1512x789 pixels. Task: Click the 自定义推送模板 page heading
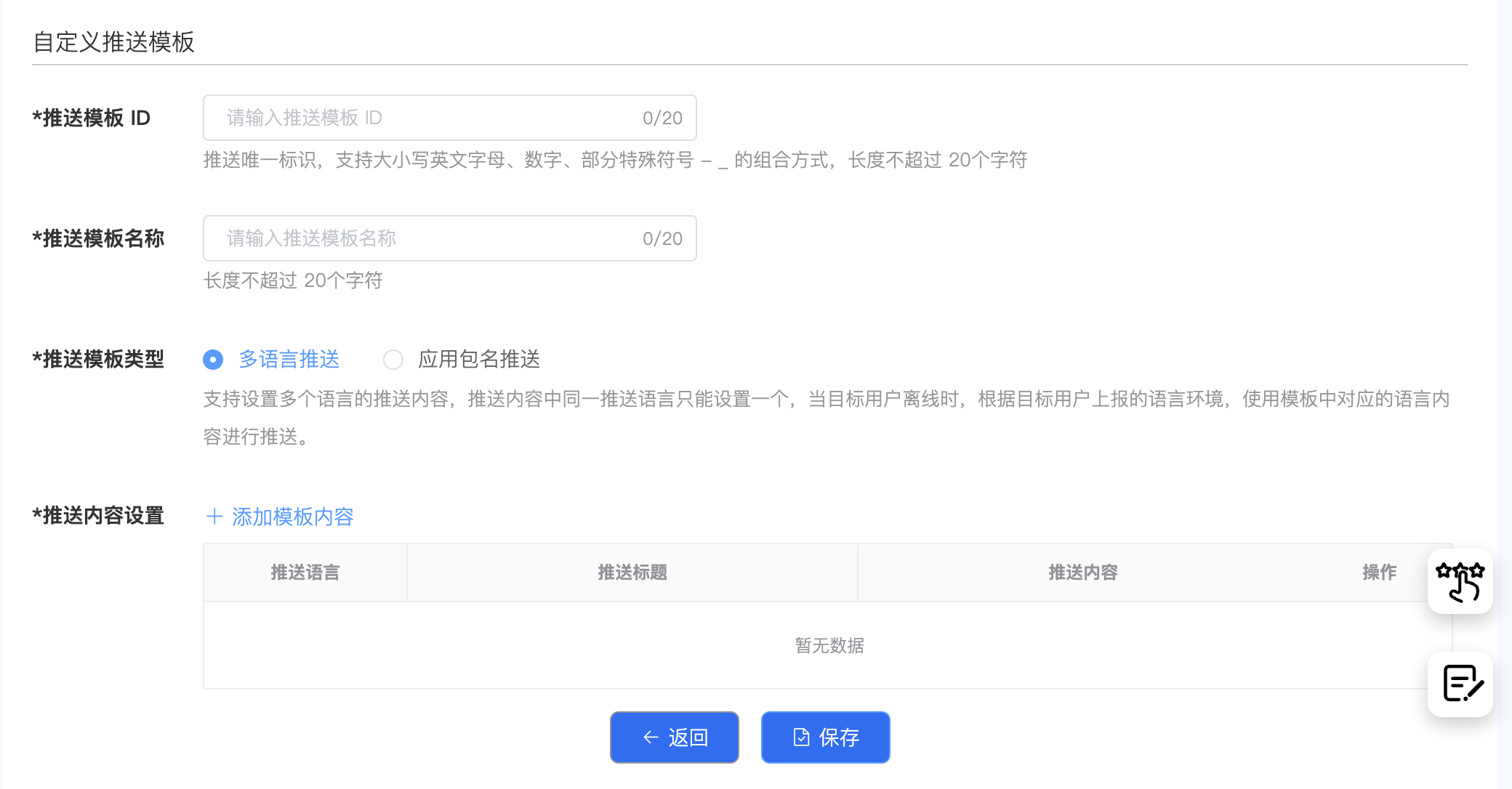click(114, 42)
